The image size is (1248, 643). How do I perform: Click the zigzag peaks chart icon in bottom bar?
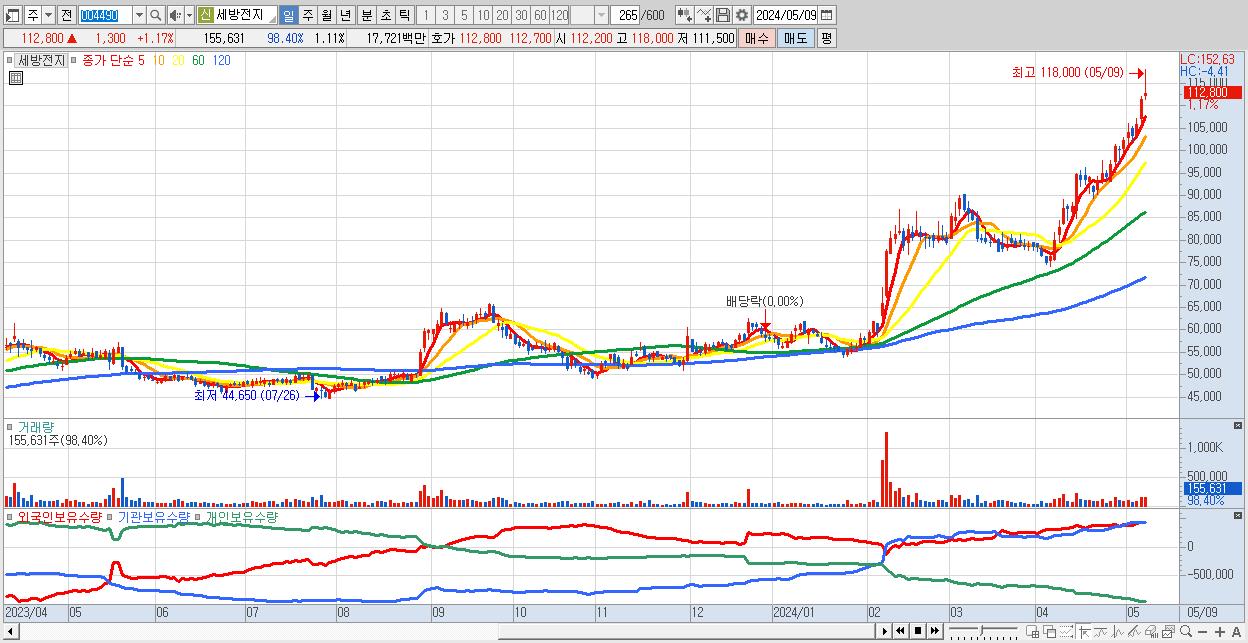point(1118,632)
